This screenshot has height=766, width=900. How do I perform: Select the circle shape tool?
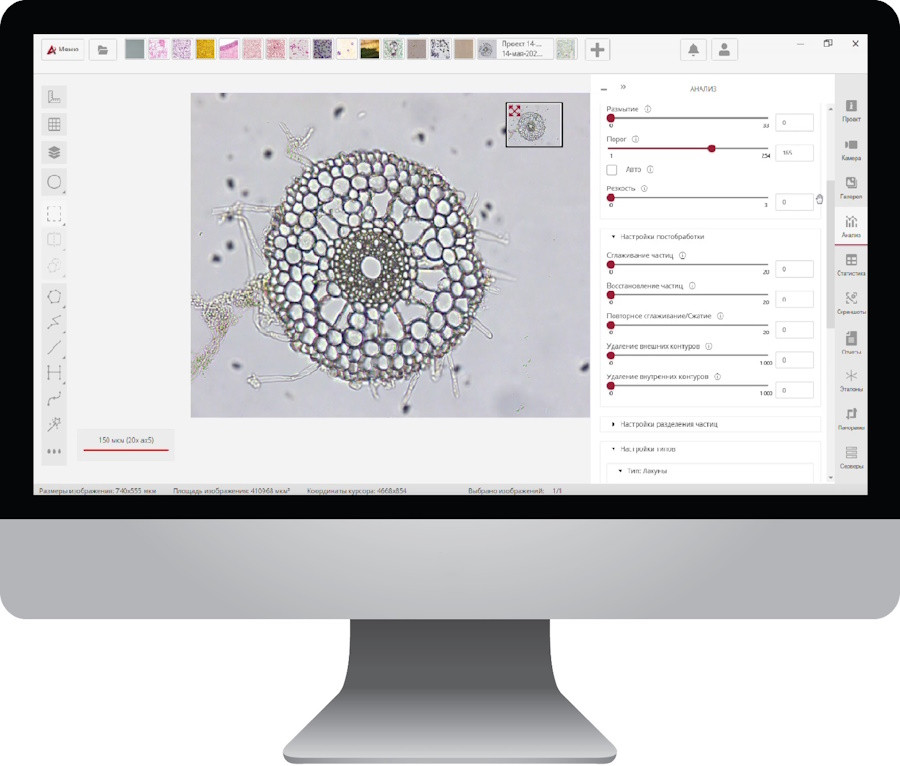coord(54,182)
